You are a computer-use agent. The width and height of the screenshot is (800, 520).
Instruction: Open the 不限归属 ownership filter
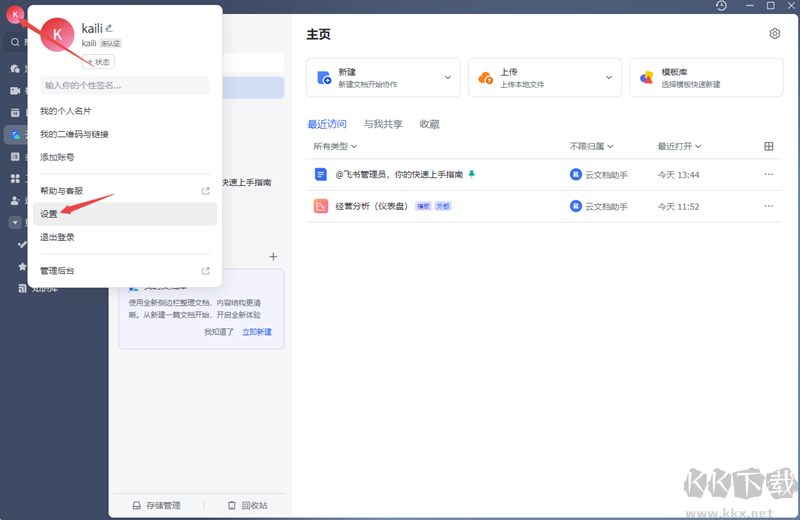591,146
